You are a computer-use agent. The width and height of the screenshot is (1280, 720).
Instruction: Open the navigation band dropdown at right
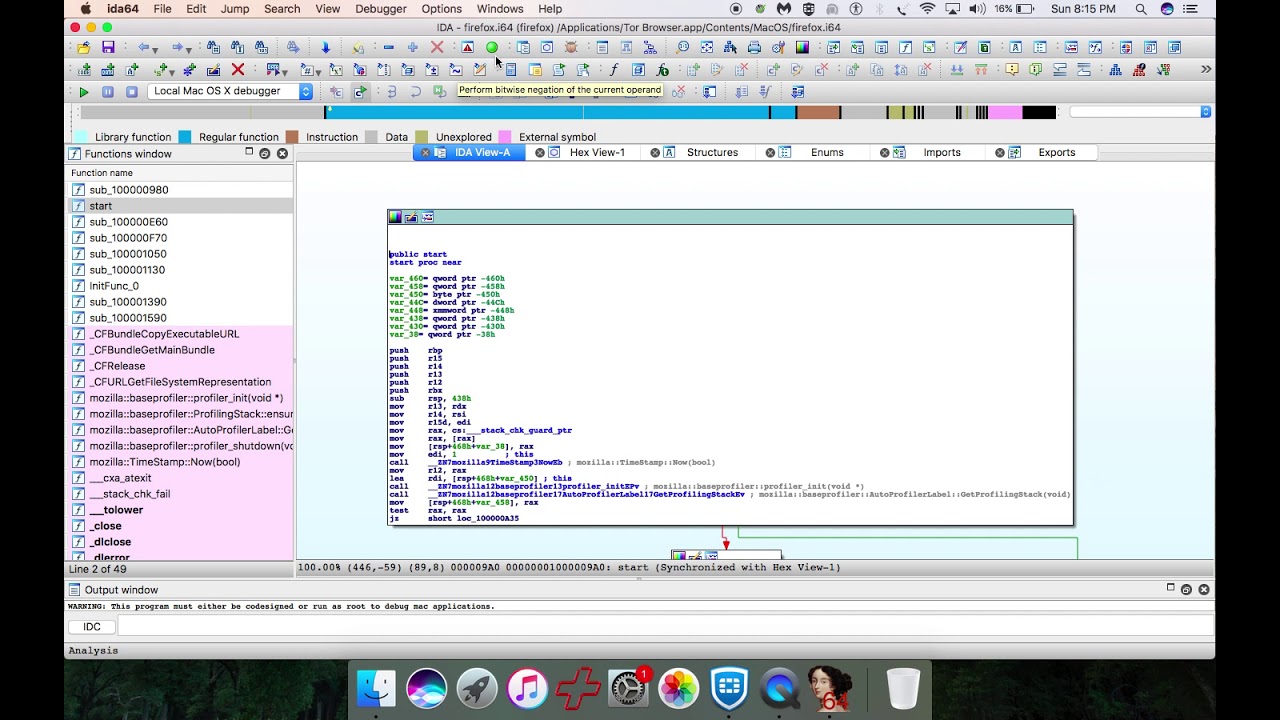(1205, 112)
